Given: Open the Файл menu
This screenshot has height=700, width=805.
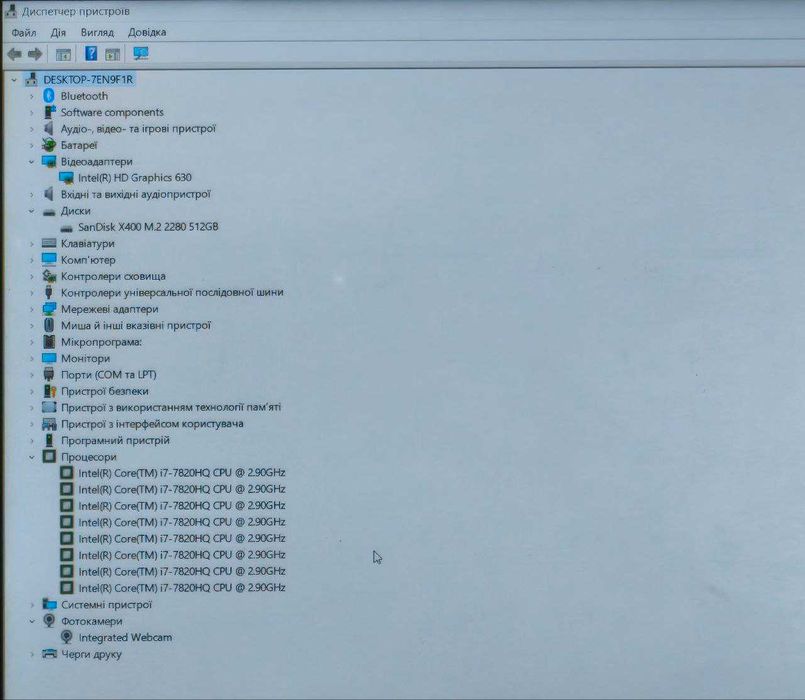Looking at the screenshot, I should point(24,32).
